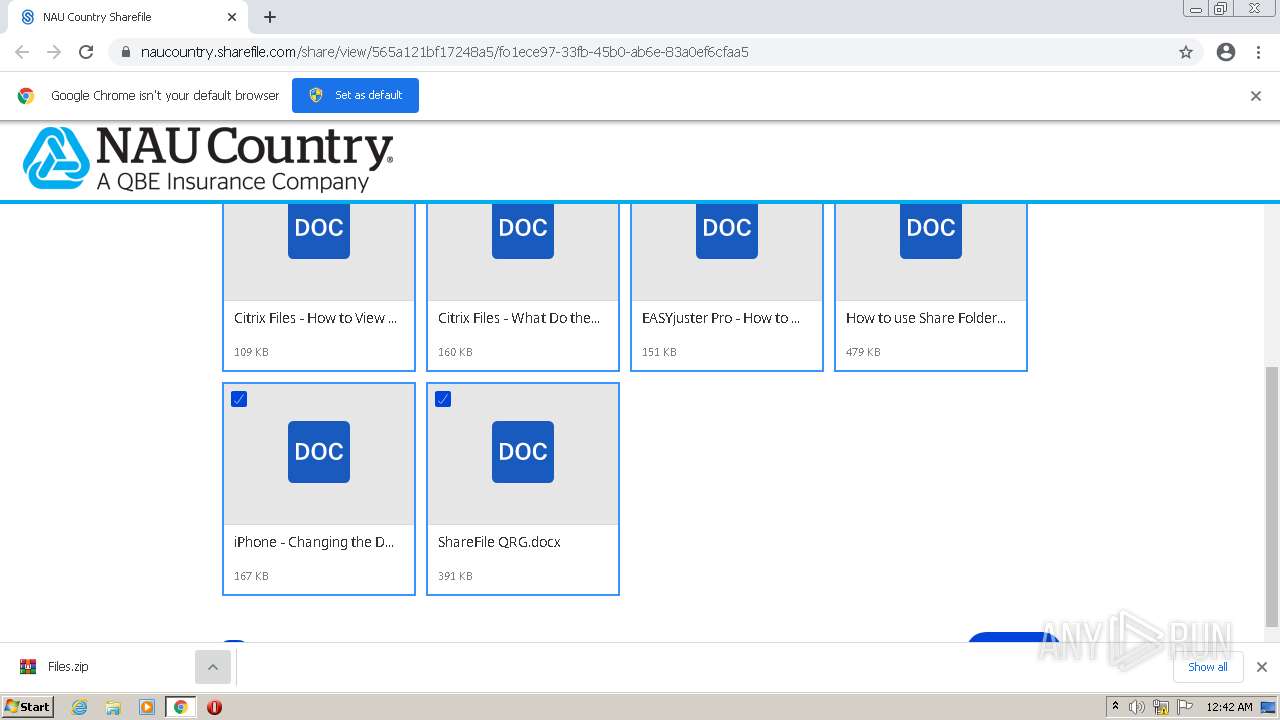The width and height of the screenshot is (1280, 720).
Task: Open Citrix Files - What Do the document
Action: click(x=523, y=286)
